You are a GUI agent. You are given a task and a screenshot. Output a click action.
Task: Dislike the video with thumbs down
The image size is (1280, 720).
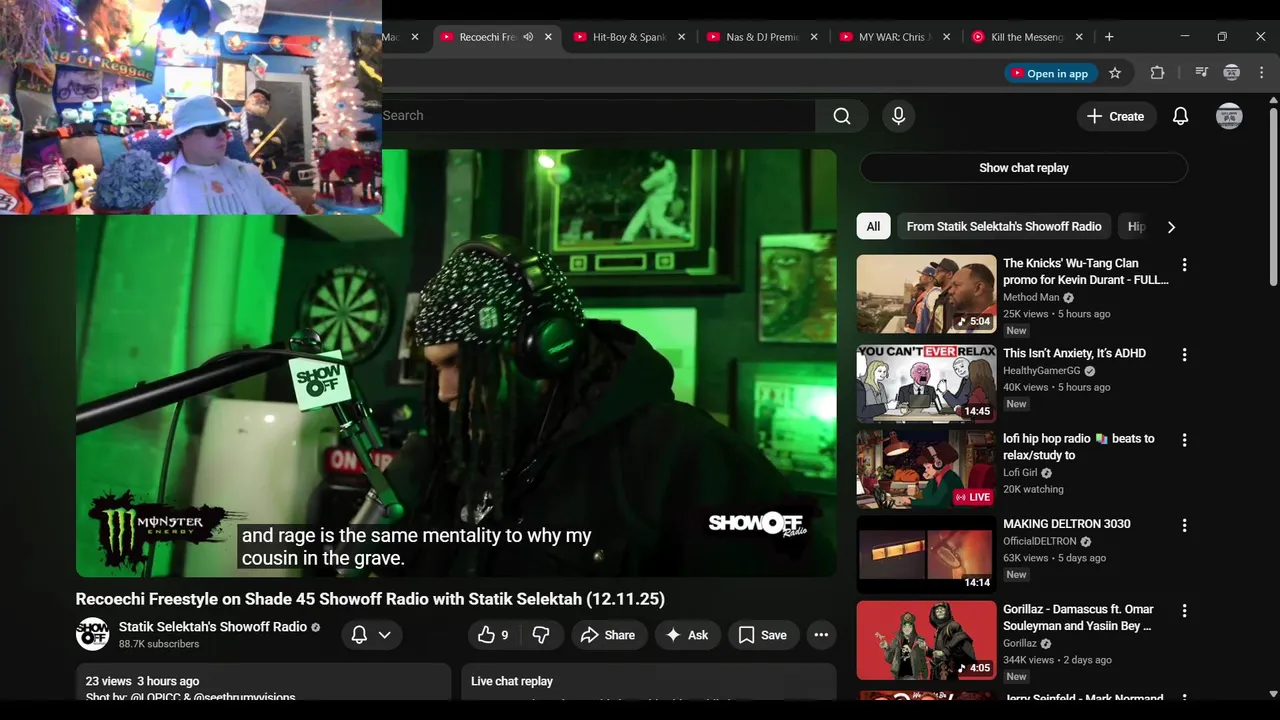[x=541, y=635]
